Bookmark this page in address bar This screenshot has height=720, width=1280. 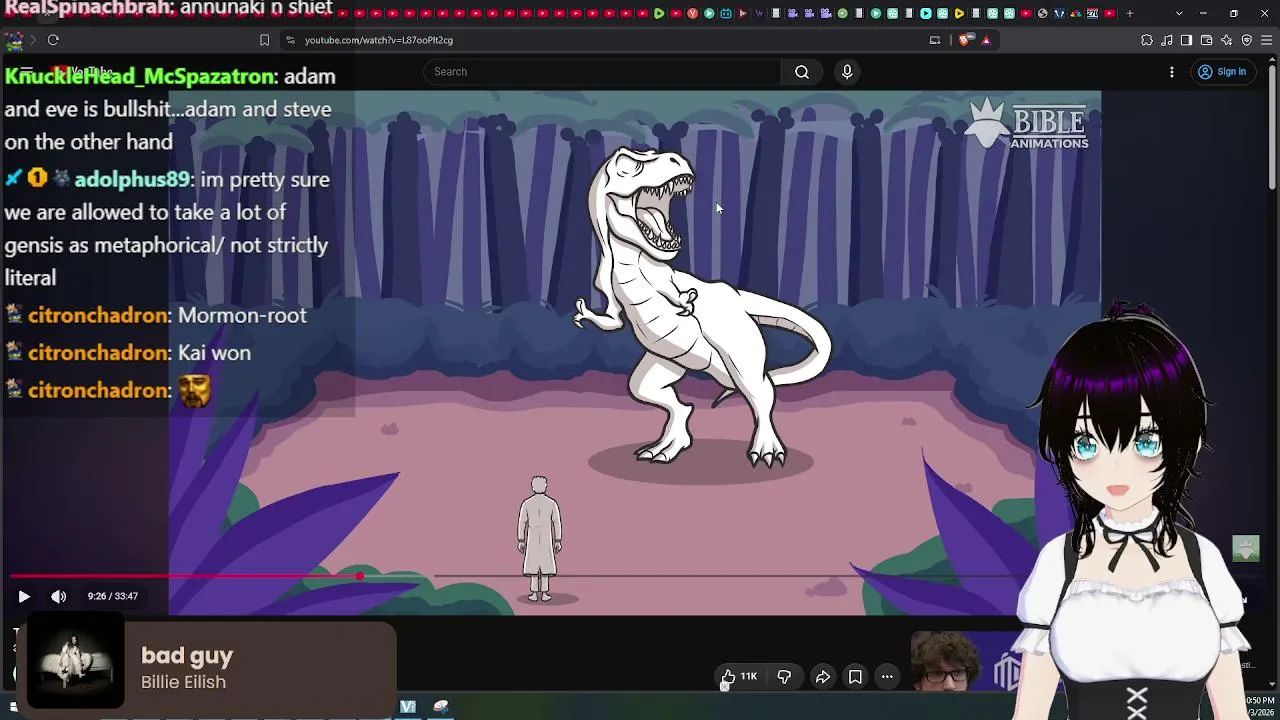[264, 40]
